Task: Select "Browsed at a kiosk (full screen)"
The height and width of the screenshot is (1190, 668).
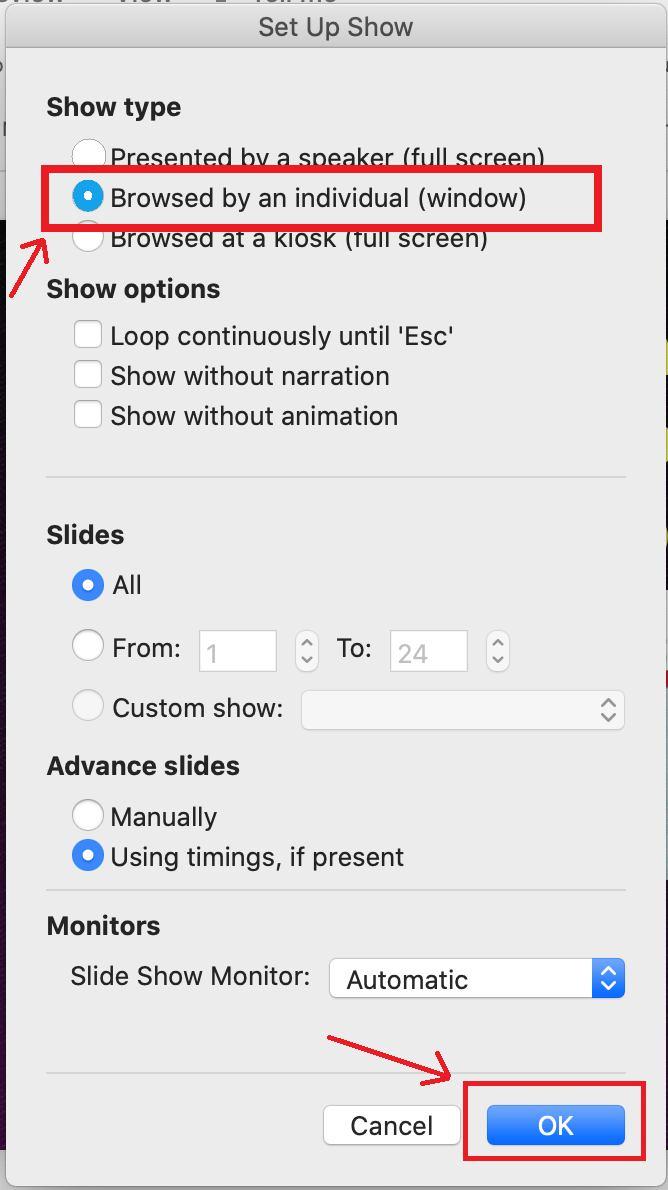Action: click(x=88, y=238)
